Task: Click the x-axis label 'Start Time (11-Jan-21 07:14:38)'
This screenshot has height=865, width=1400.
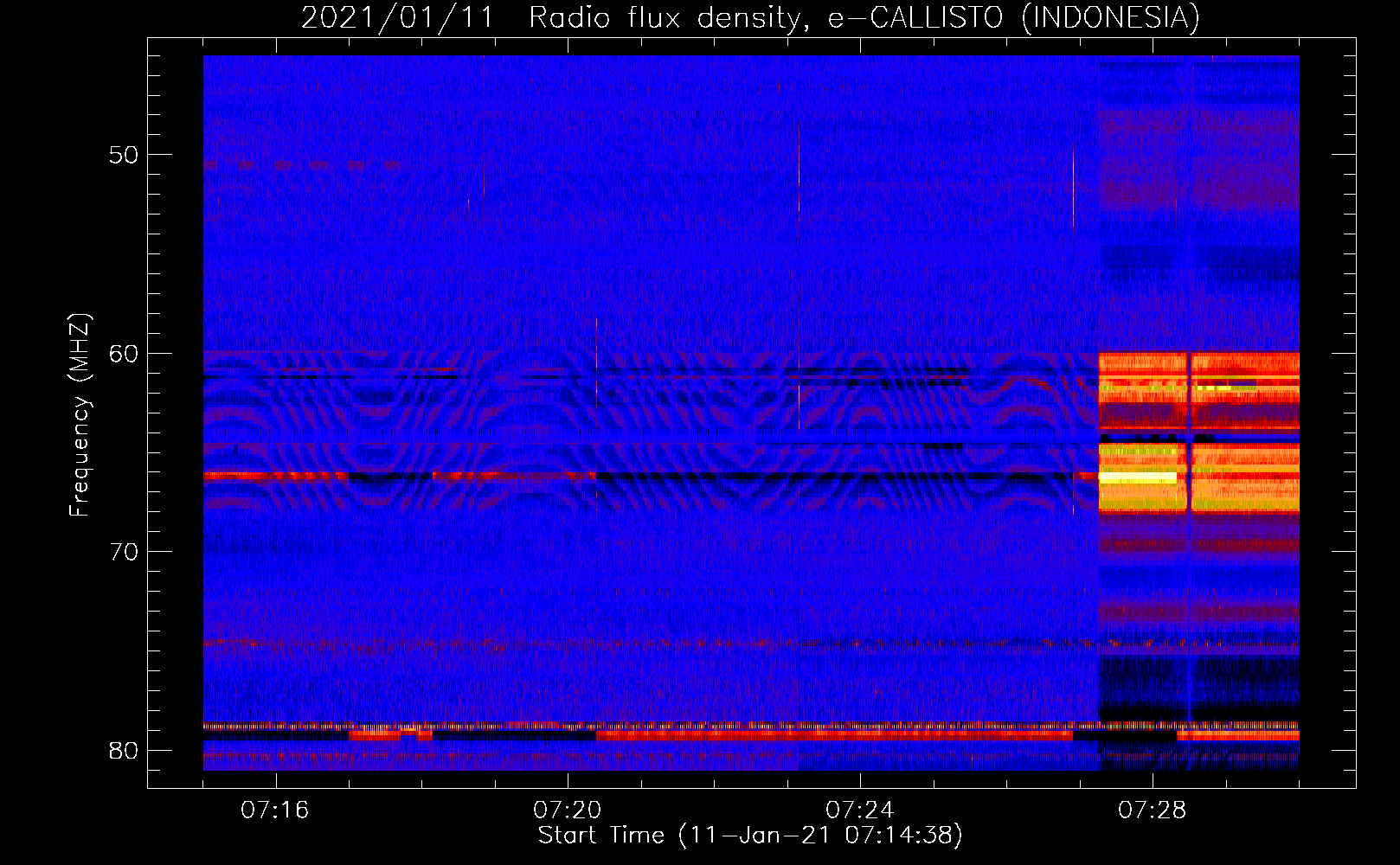Action: pyautogui.click(x=750, y=836)
